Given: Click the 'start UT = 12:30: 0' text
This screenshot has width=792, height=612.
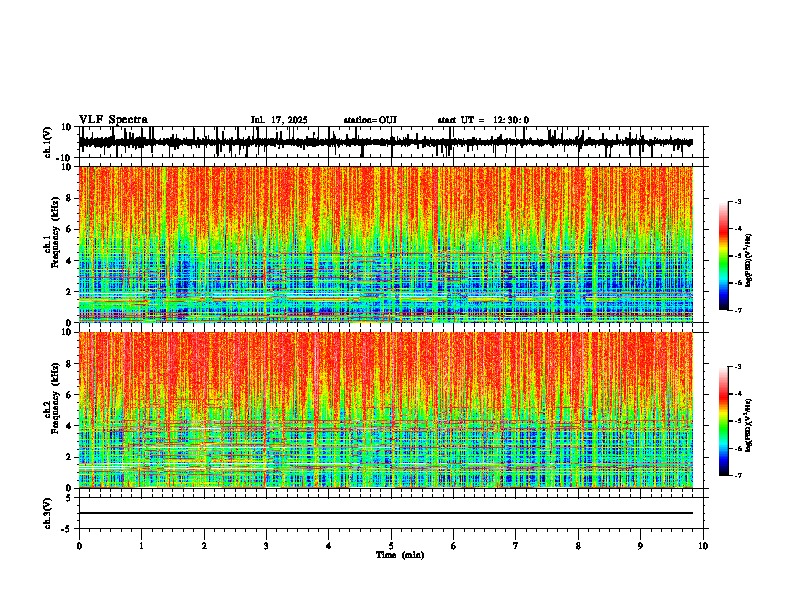Looking at the screenshot, I should (483, 120).
